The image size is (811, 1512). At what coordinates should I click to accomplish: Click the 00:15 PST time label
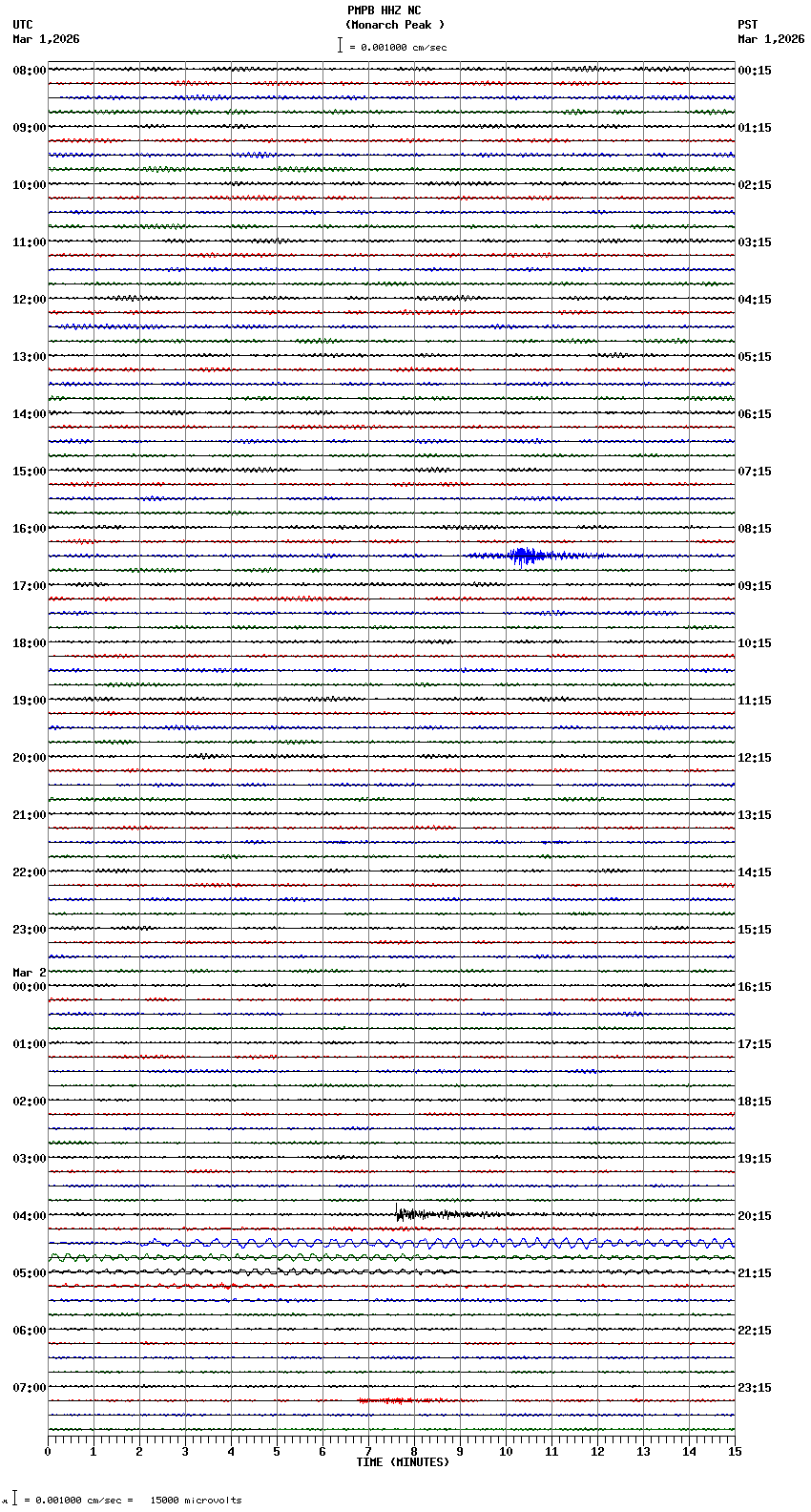tap(755, 71)
